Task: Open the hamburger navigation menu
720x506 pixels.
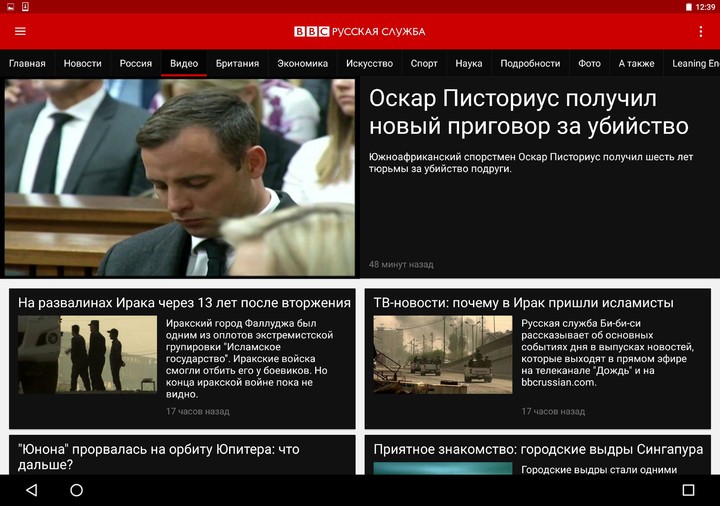Action: (20, 31)
